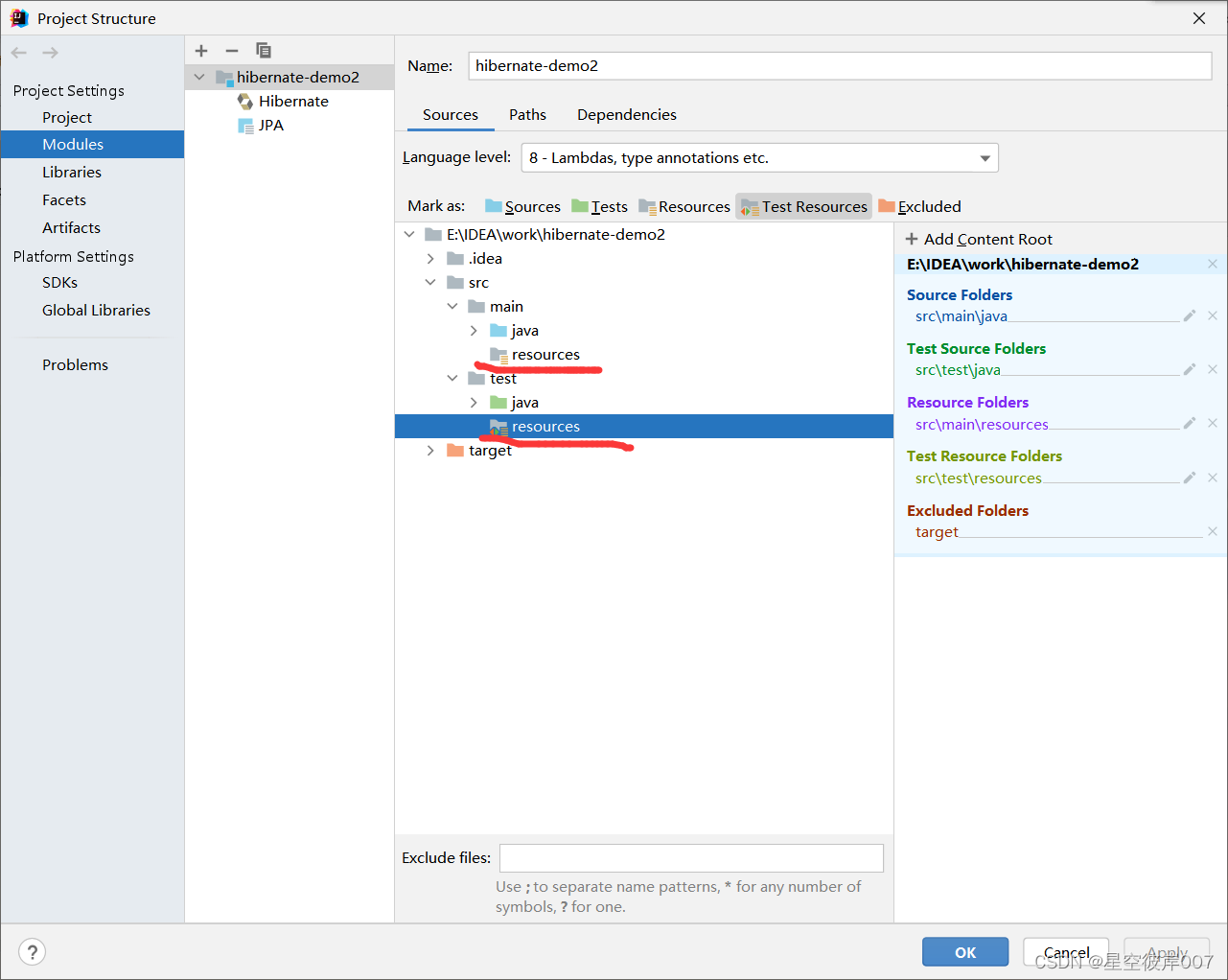Select Modules in the sidebar
The height and width of the screenshot is (980, 1228).
pyautogui.click(x=92, y=144)
